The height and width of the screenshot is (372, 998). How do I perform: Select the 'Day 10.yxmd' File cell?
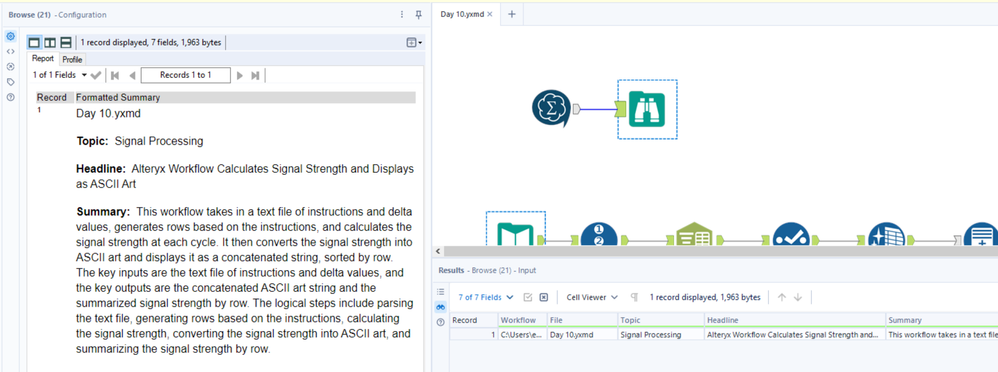click(582, 334)
